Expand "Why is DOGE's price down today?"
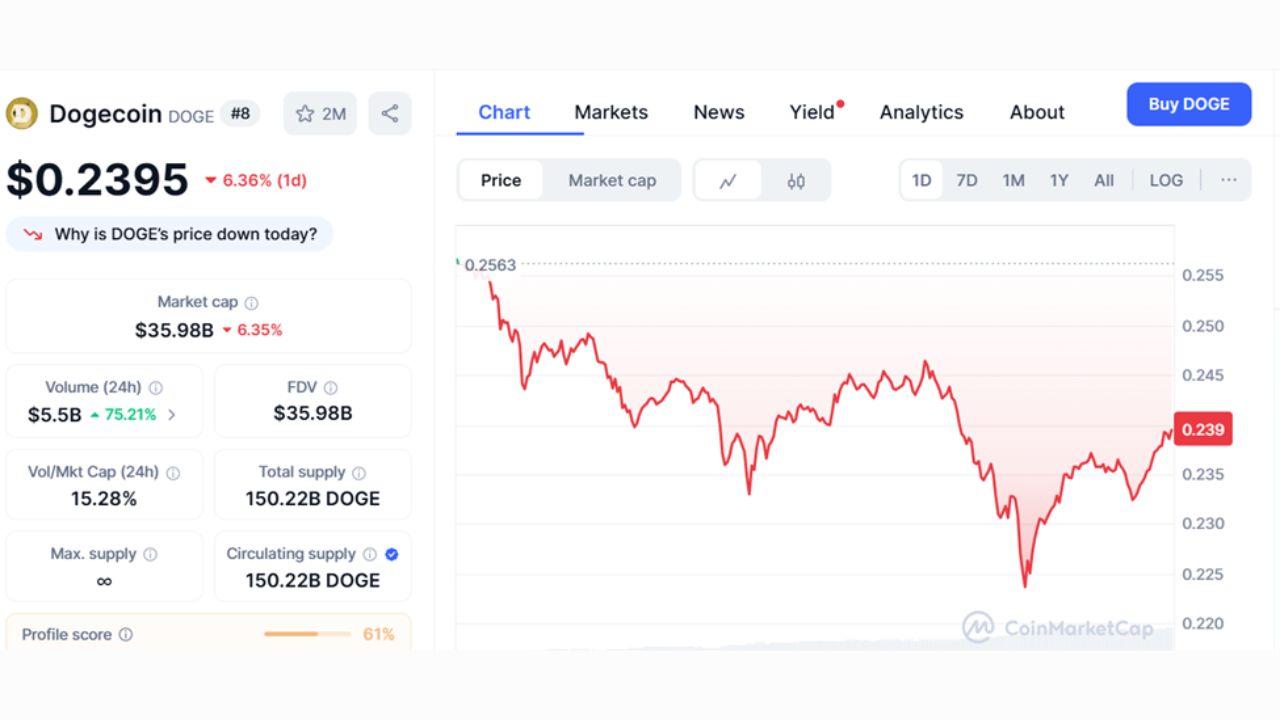Screen dimensions: 1280x720 coord(170,234)
